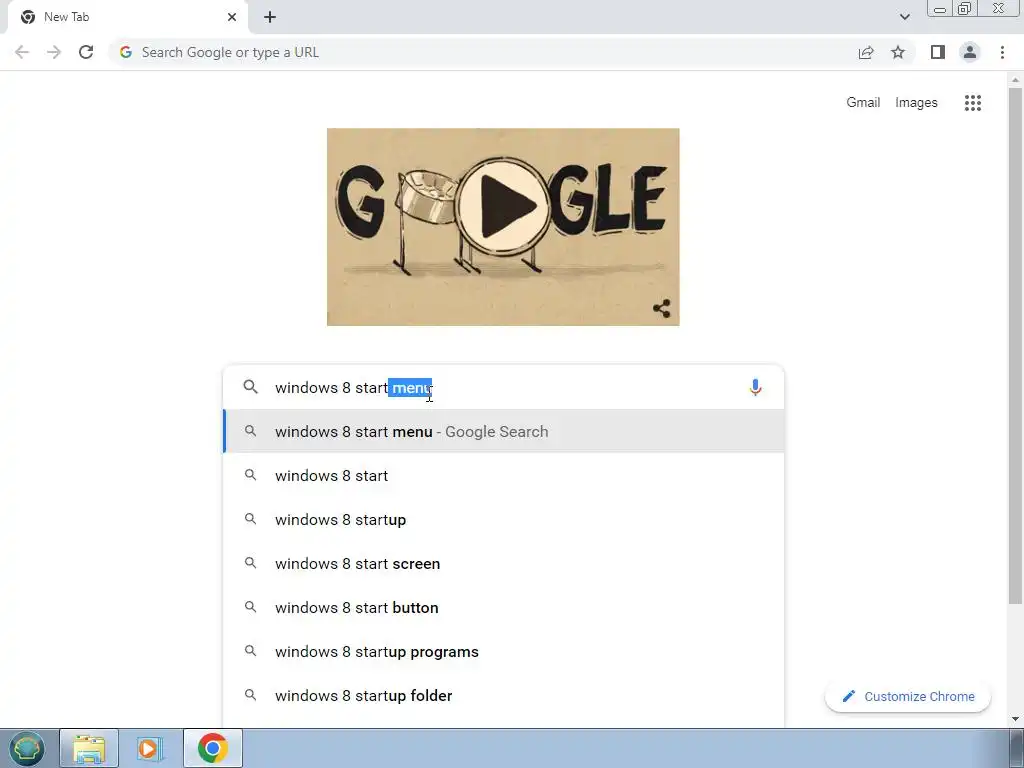
Task: Select 'windows 8 startup folder' suggestion
Action: coord(504,696)
